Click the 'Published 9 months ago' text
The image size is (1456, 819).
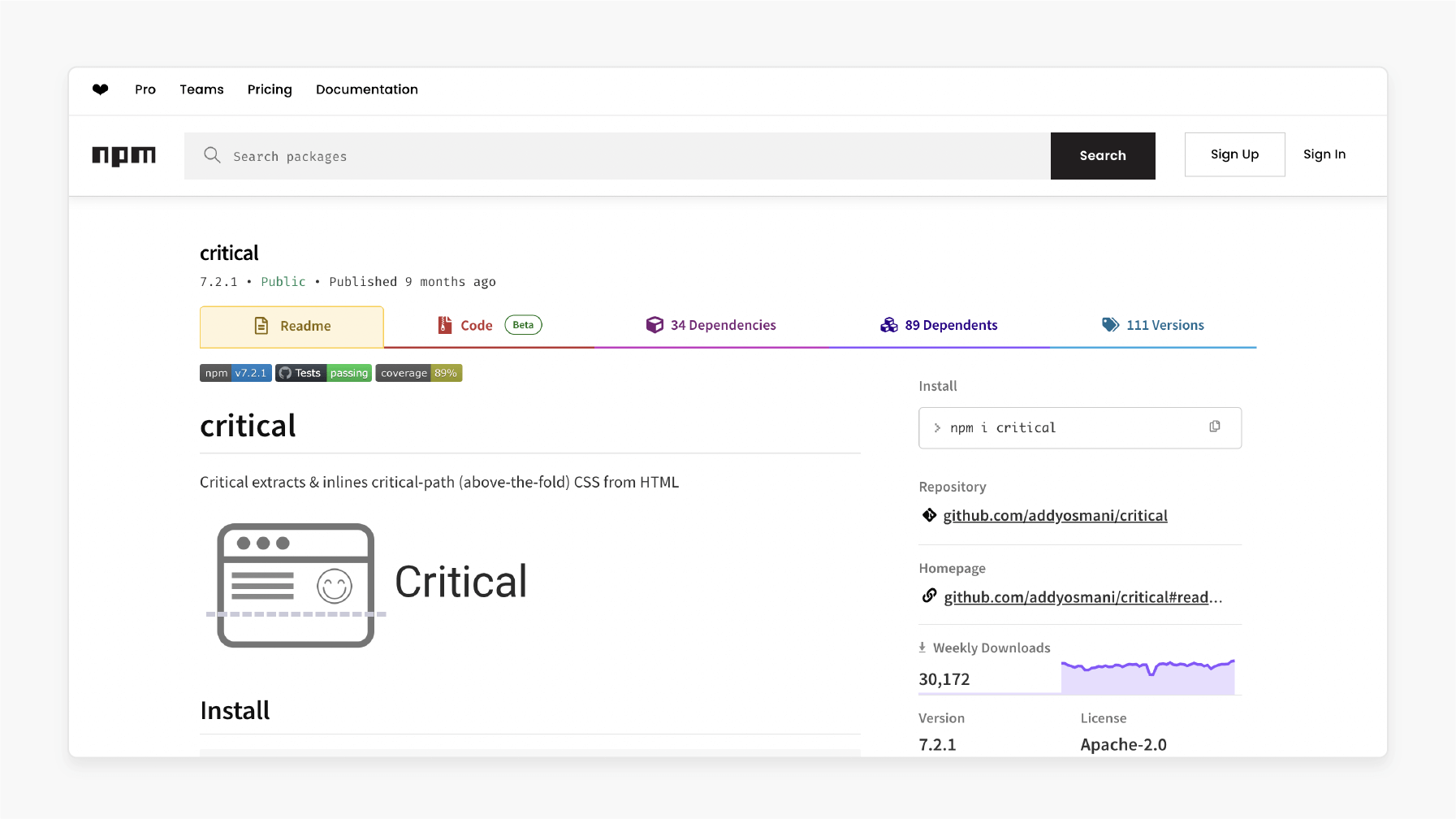pos(413,281)
